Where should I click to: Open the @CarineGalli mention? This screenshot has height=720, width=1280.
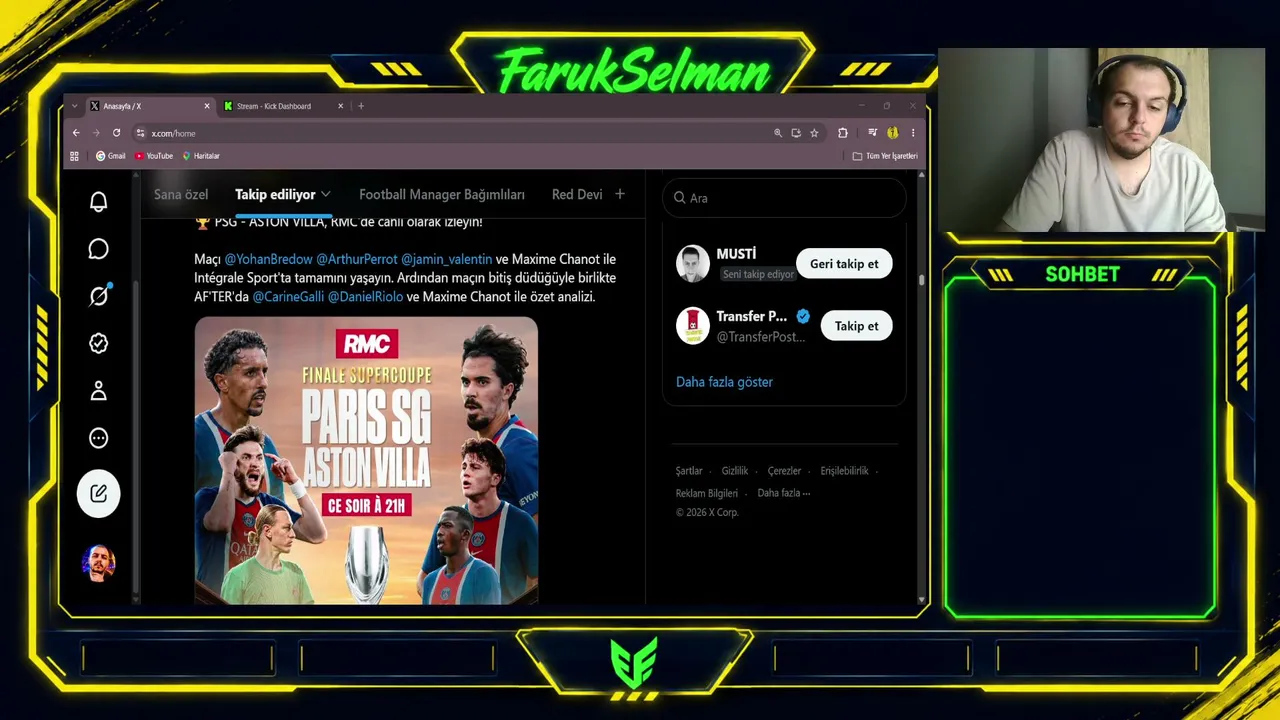pos(288,297)
